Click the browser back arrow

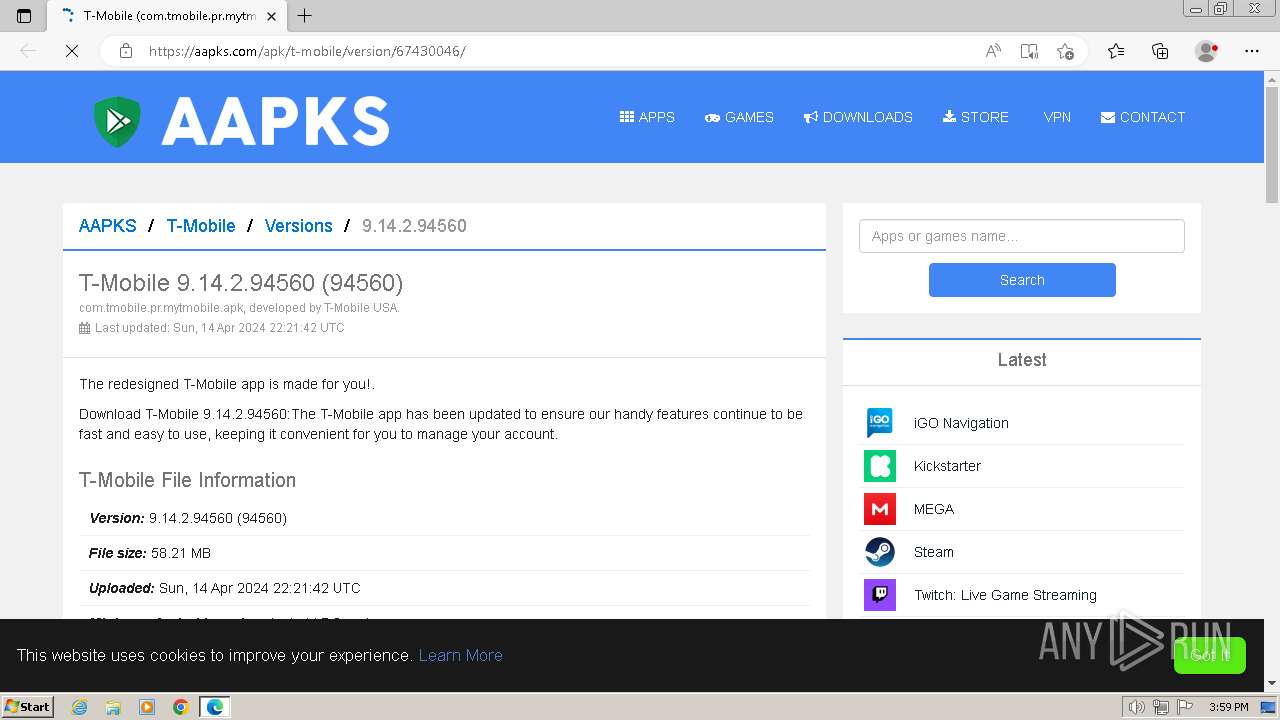coord(28,51)
